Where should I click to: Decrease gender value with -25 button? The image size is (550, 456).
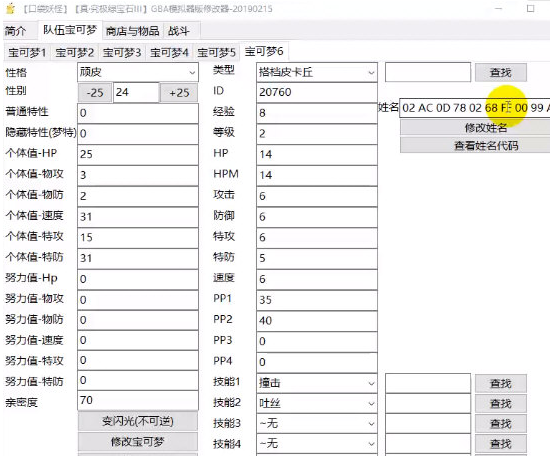point(95,93)
